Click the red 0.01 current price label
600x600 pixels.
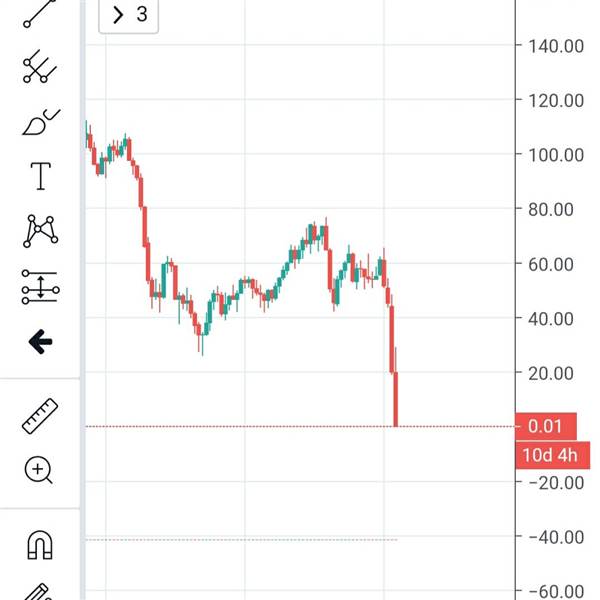(544, 427)
